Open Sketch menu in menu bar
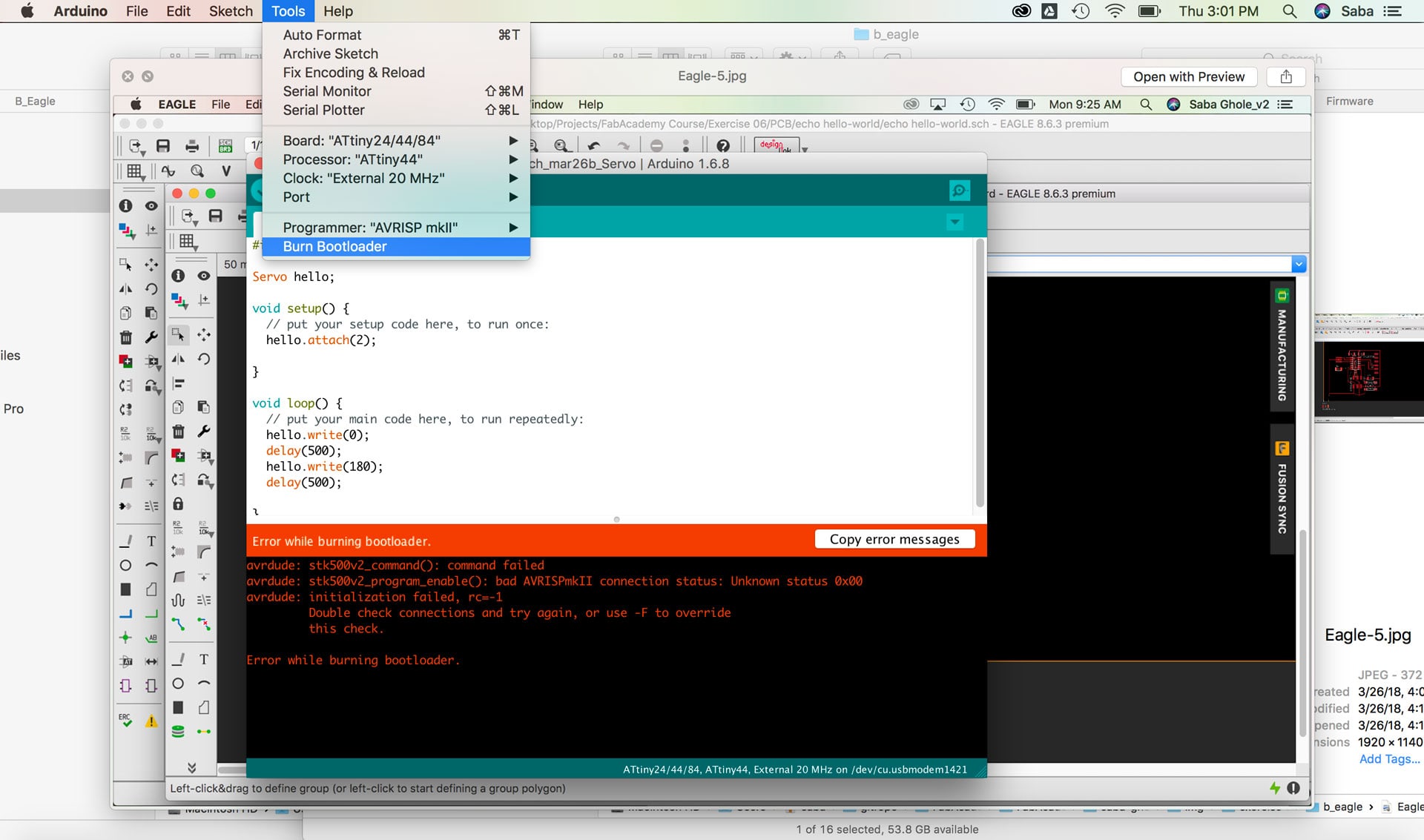Image resolution: width=1424 pixels, height=840 pixels. (x=231, y=11)
